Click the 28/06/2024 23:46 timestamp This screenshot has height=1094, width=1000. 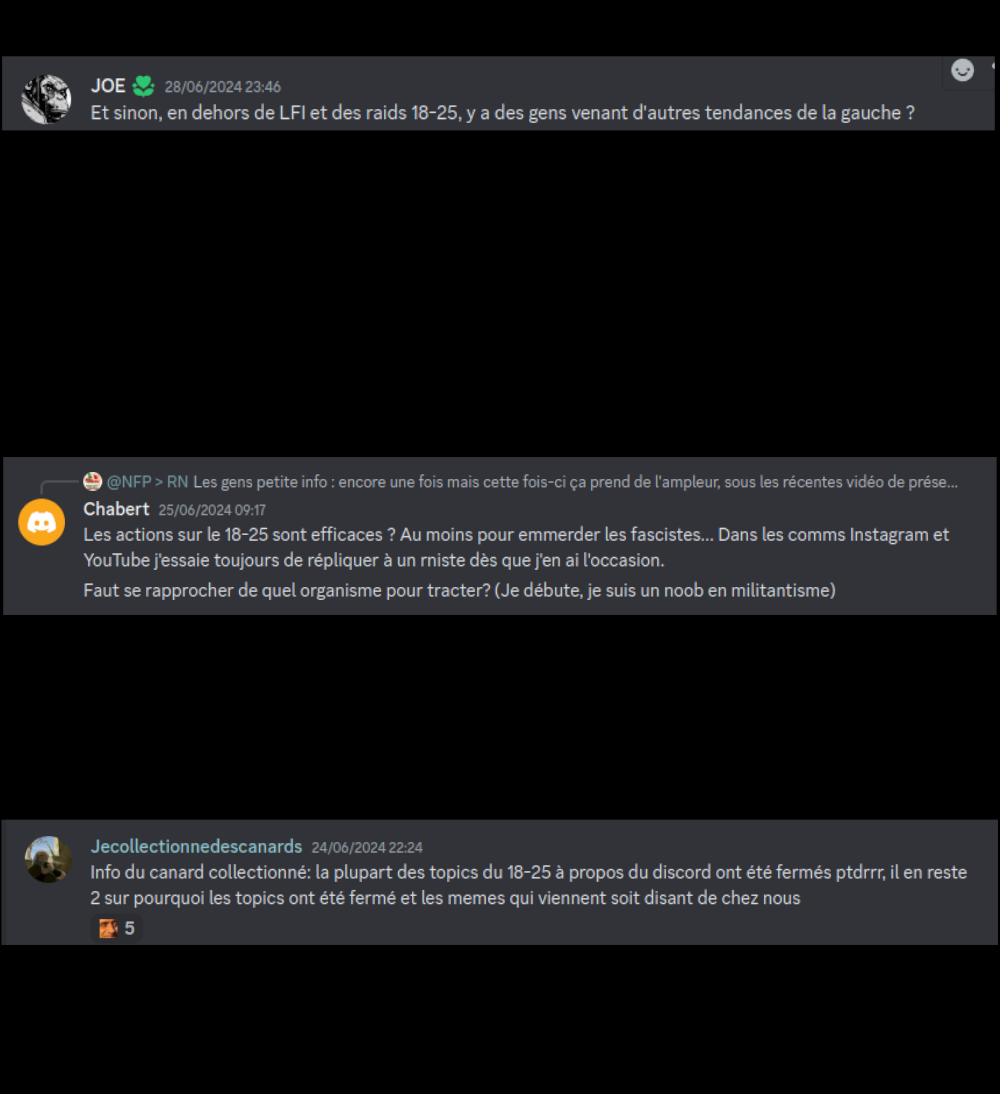coord(223,87)
